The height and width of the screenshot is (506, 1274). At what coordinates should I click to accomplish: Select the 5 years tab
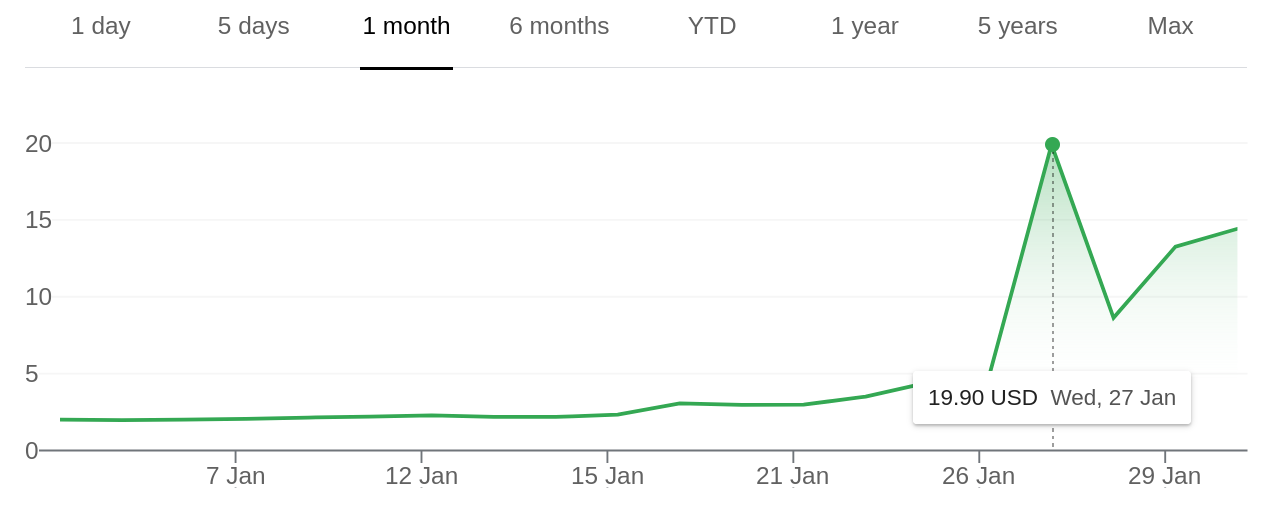(x=1017, y=26)
